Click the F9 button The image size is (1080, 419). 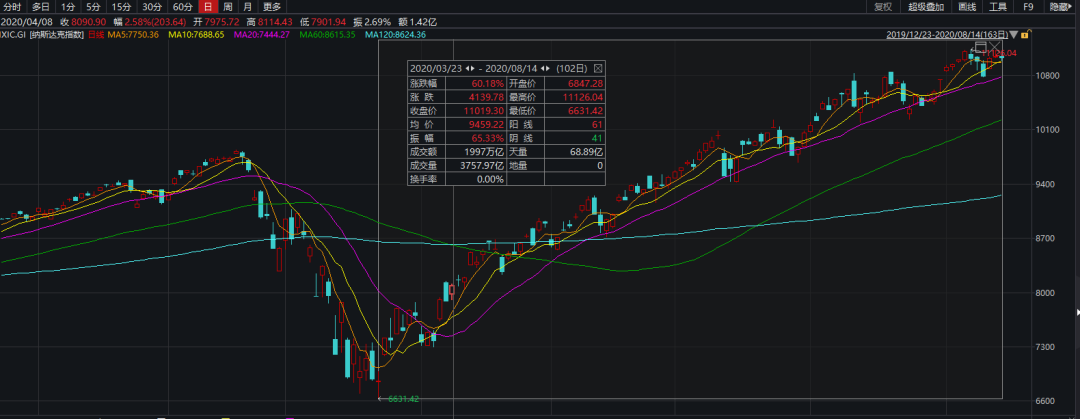pyautogui.click(x=1027, y=7)
